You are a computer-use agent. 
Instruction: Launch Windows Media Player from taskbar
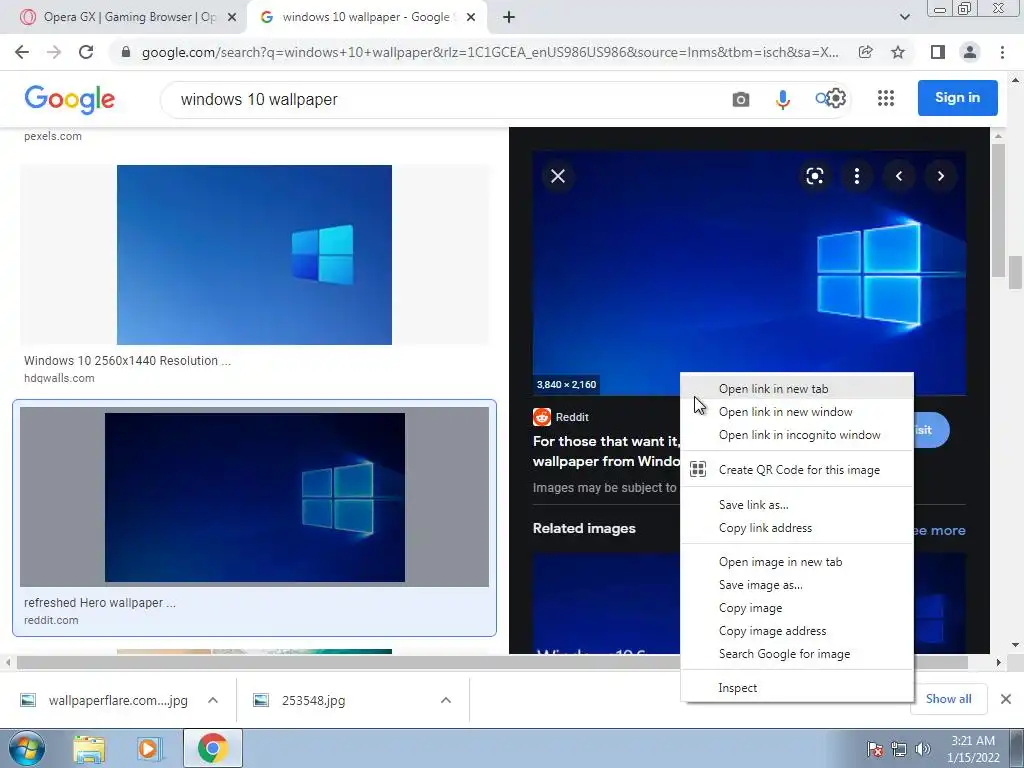tap(148, 749)
